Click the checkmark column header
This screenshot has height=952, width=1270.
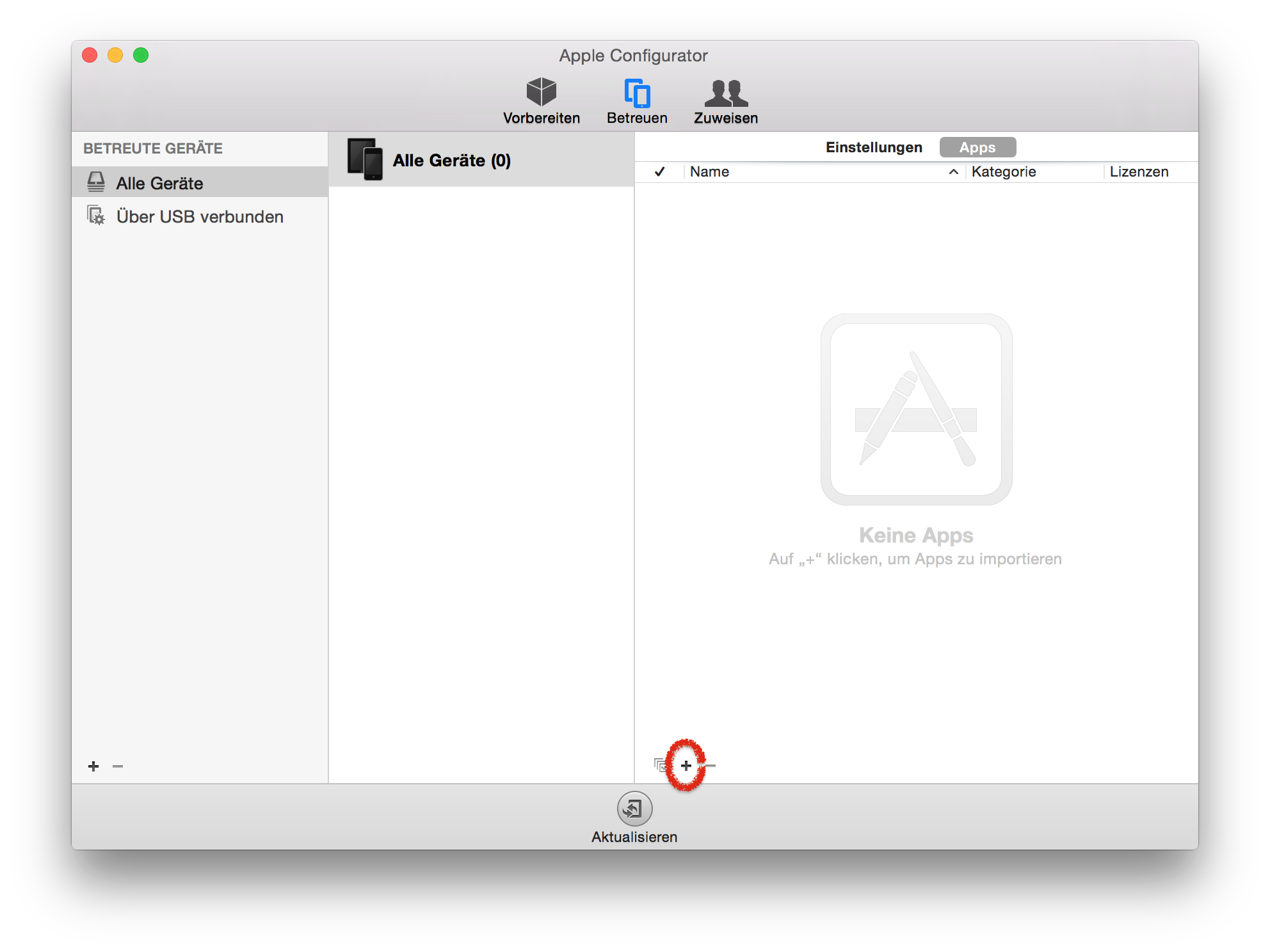[660, 171]
